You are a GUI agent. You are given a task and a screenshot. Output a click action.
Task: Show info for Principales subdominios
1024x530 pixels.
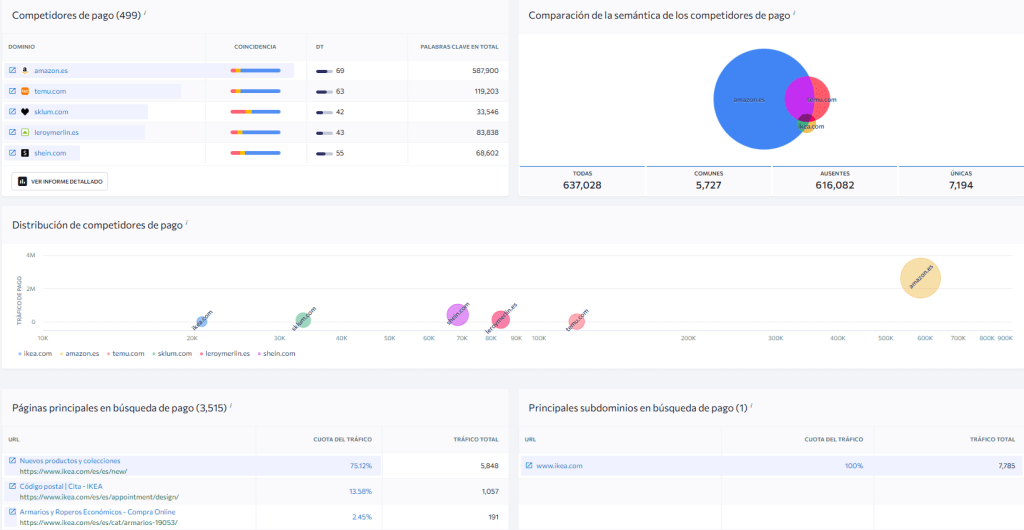pyautogui.click(x=752, y=406)
